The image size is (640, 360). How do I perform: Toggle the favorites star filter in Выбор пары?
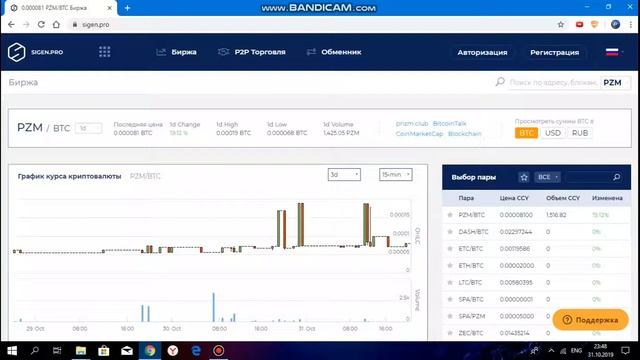coord(524,177)
